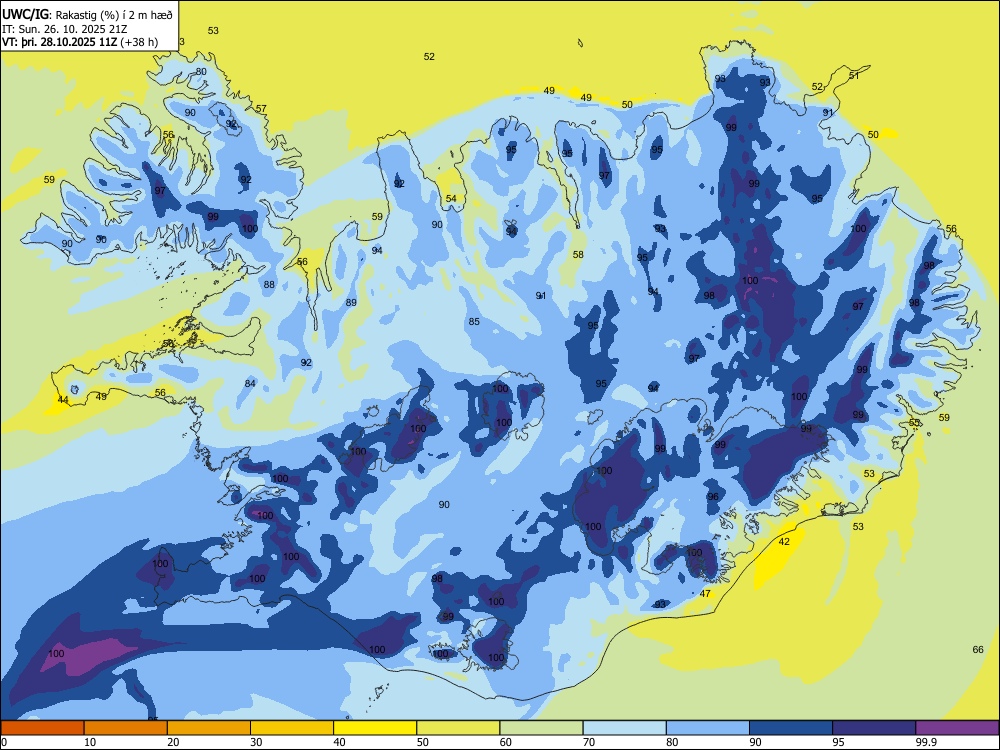This screenshot has height=750, width=1000.
Task: Select the pale blue 70–80 legend swatch
Action: 624,728
